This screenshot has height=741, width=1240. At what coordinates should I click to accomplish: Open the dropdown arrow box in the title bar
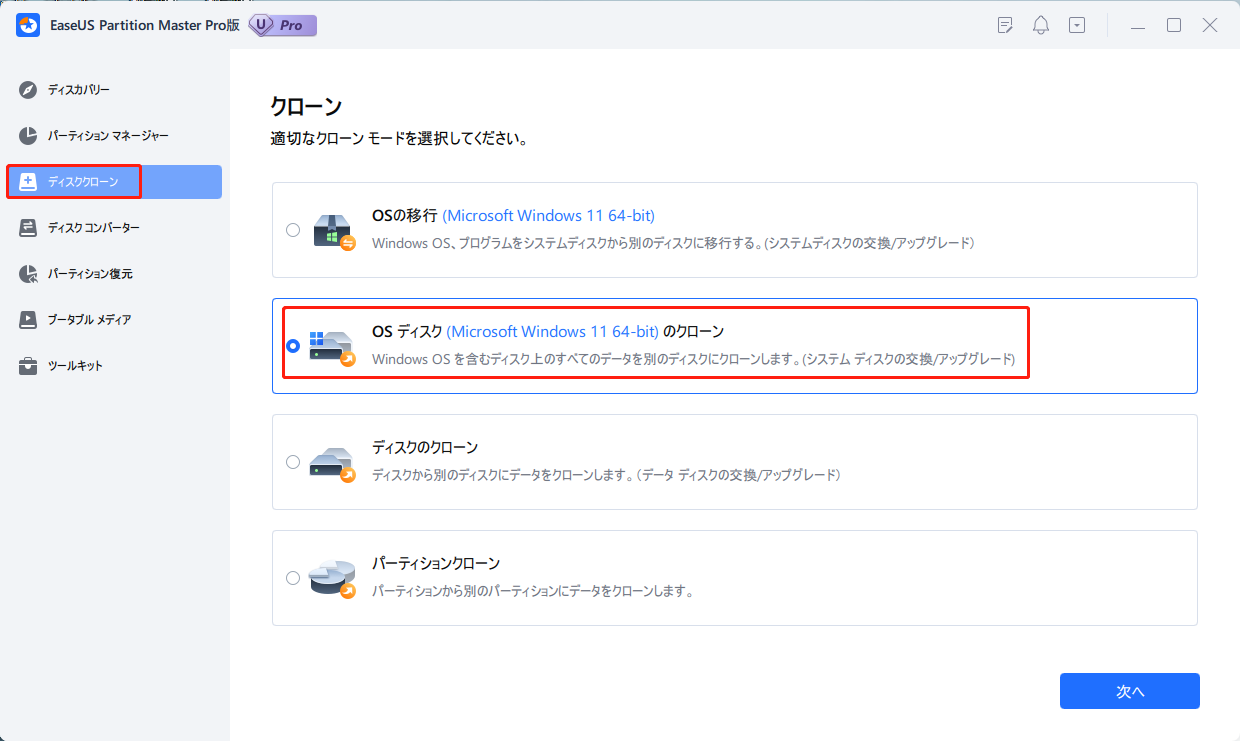1077,24
